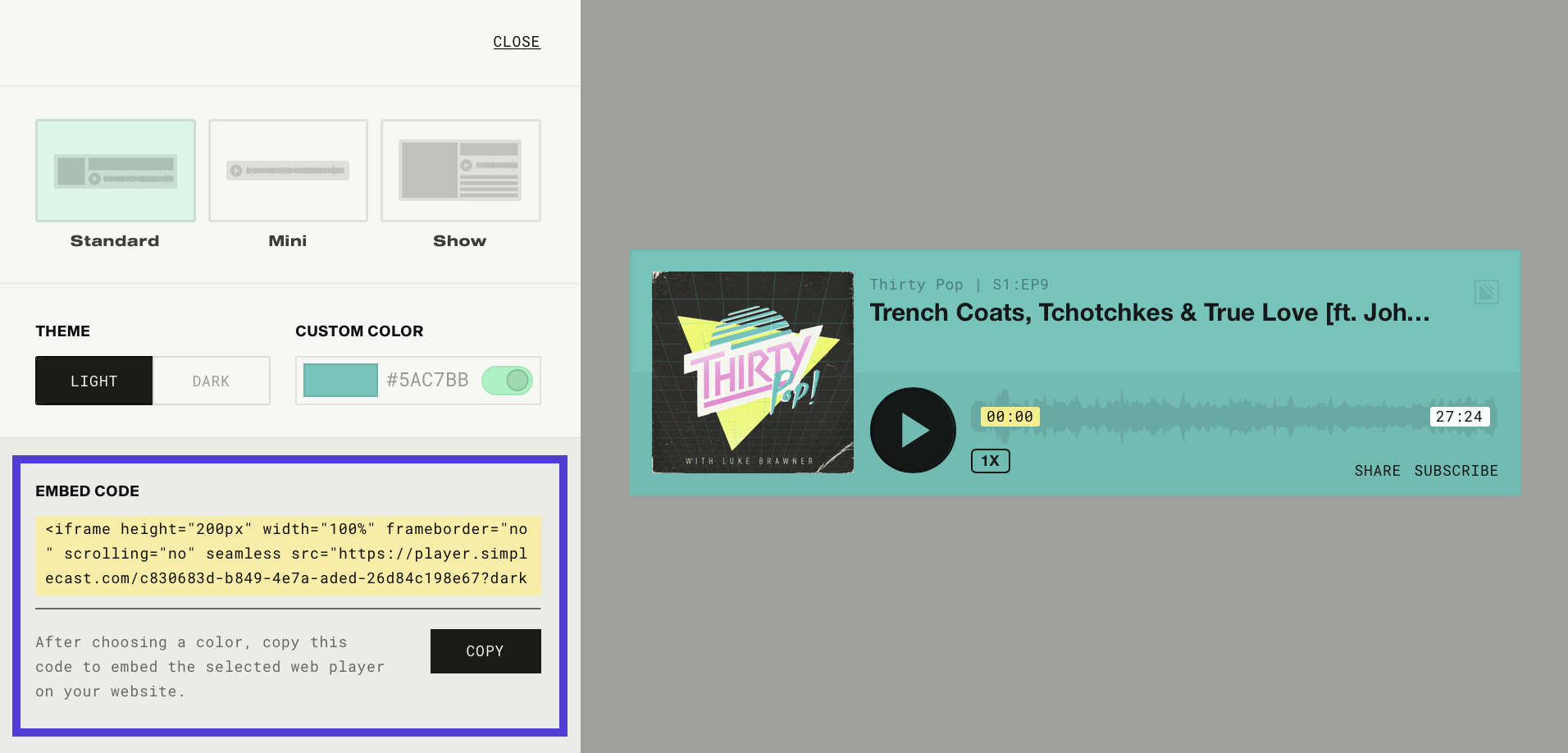Choose the Show player layout icon
This screenshot has width=1568, height=753.
[461, 171]
